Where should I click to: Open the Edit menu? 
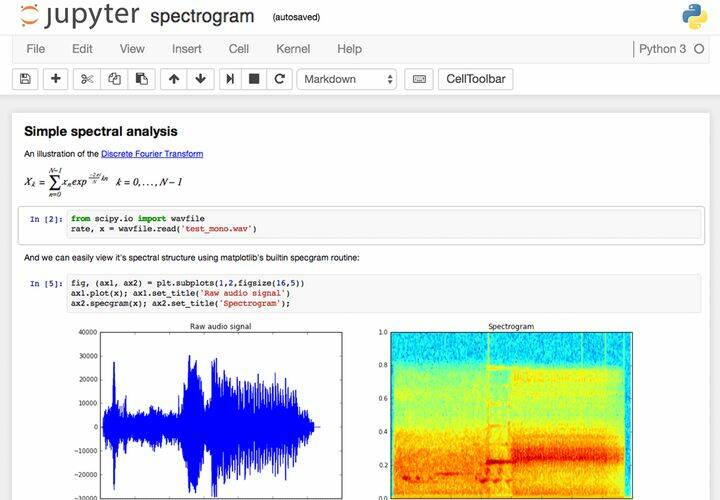(82, 49)
